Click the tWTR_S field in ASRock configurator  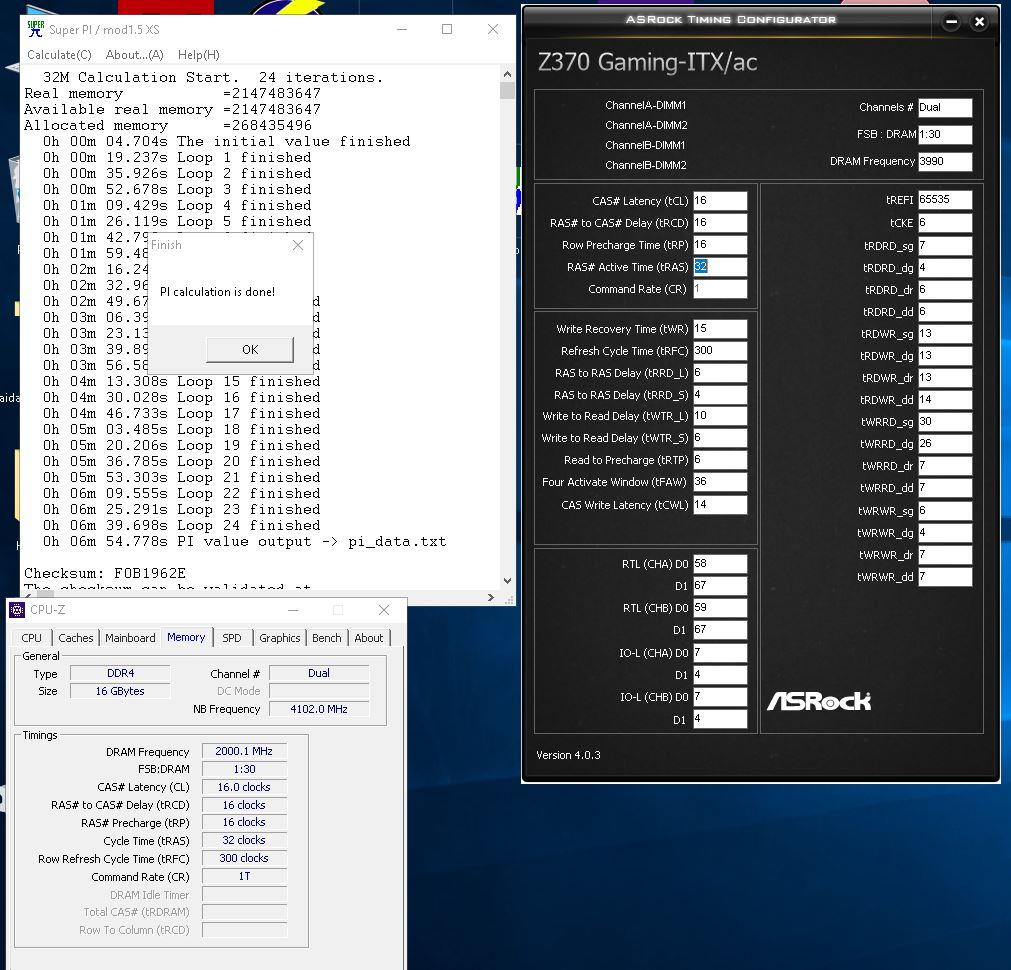720,438
